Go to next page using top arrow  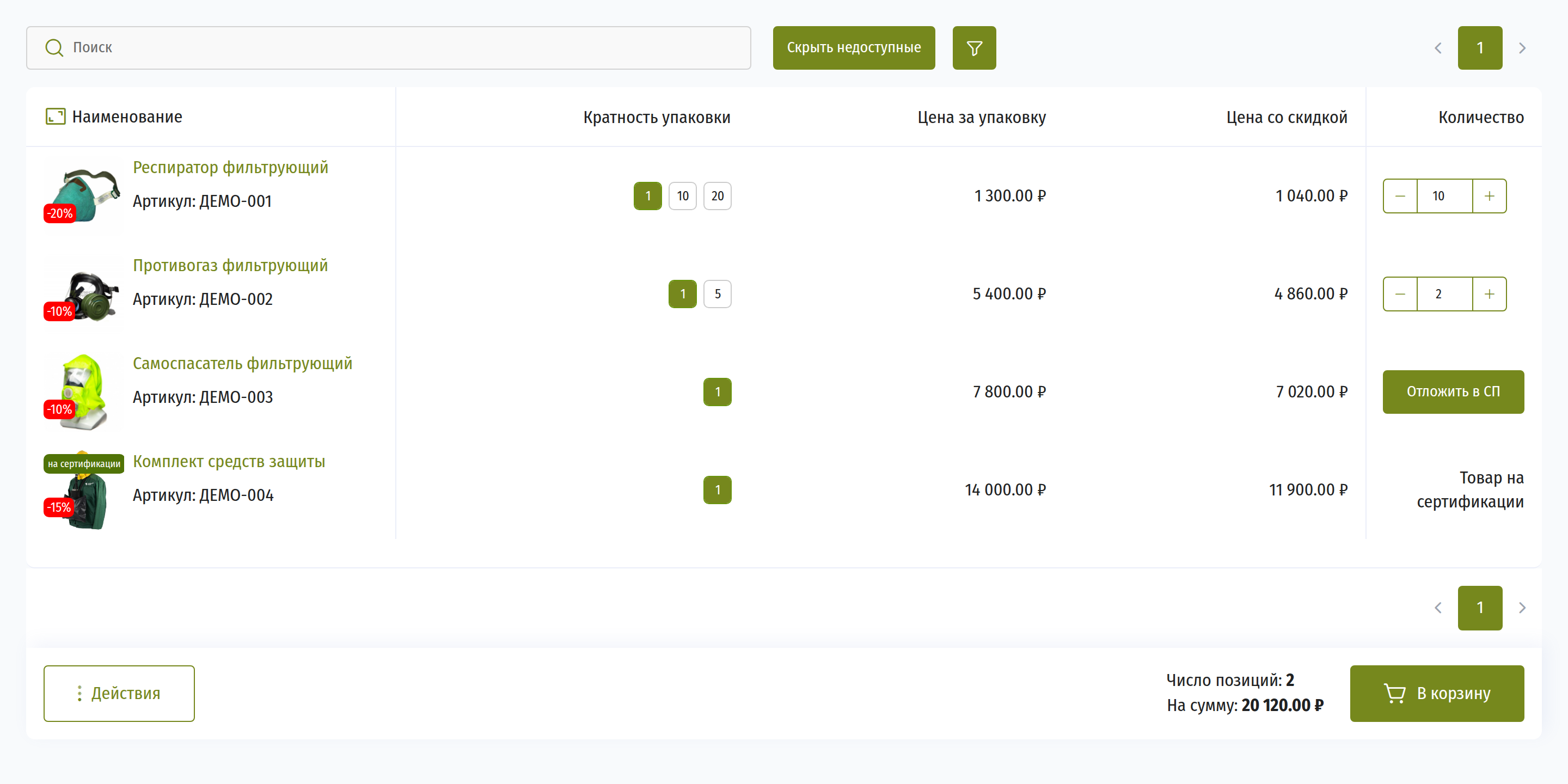coord(1522,47)
